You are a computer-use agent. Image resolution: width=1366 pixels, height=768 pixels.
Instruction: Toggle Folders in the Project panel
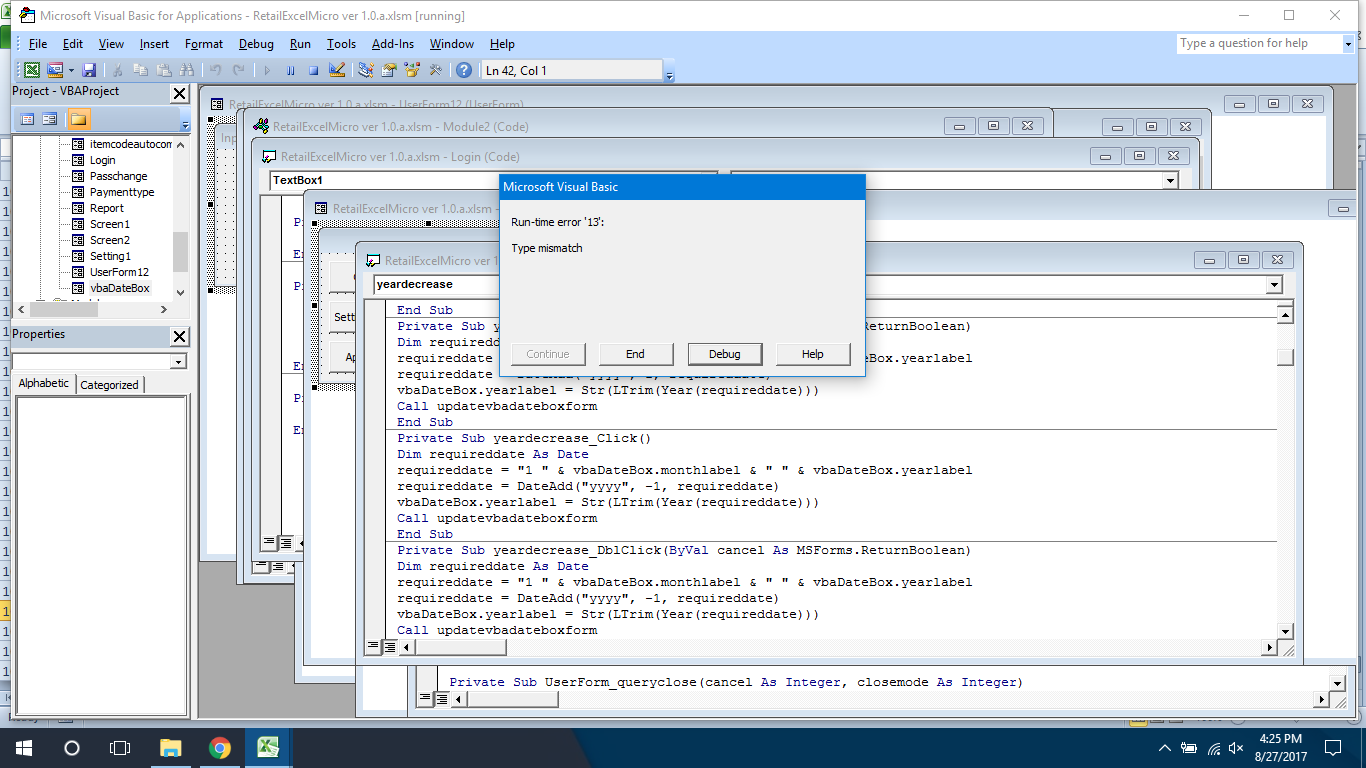[x=78, y=119]
